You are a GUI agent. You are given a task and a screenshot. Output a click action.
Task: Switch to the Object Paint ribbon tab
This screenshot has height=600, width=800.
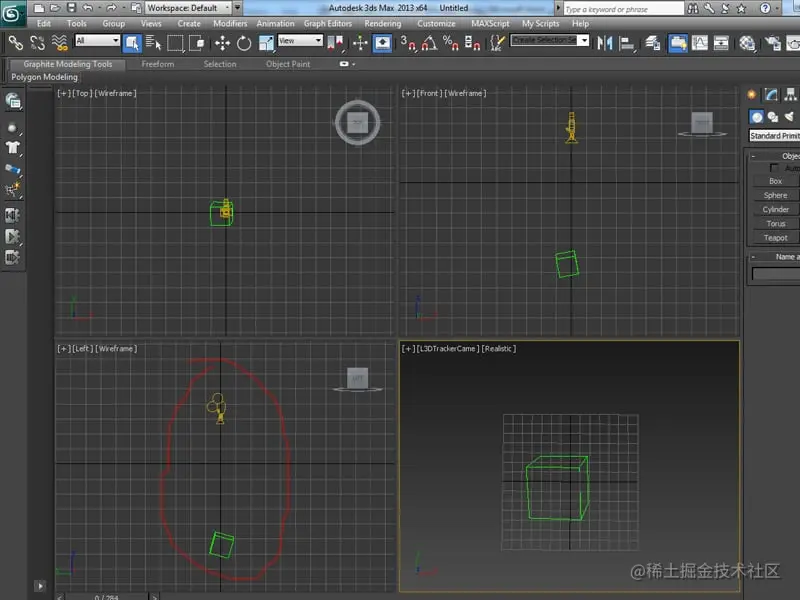tap(288, 64)
